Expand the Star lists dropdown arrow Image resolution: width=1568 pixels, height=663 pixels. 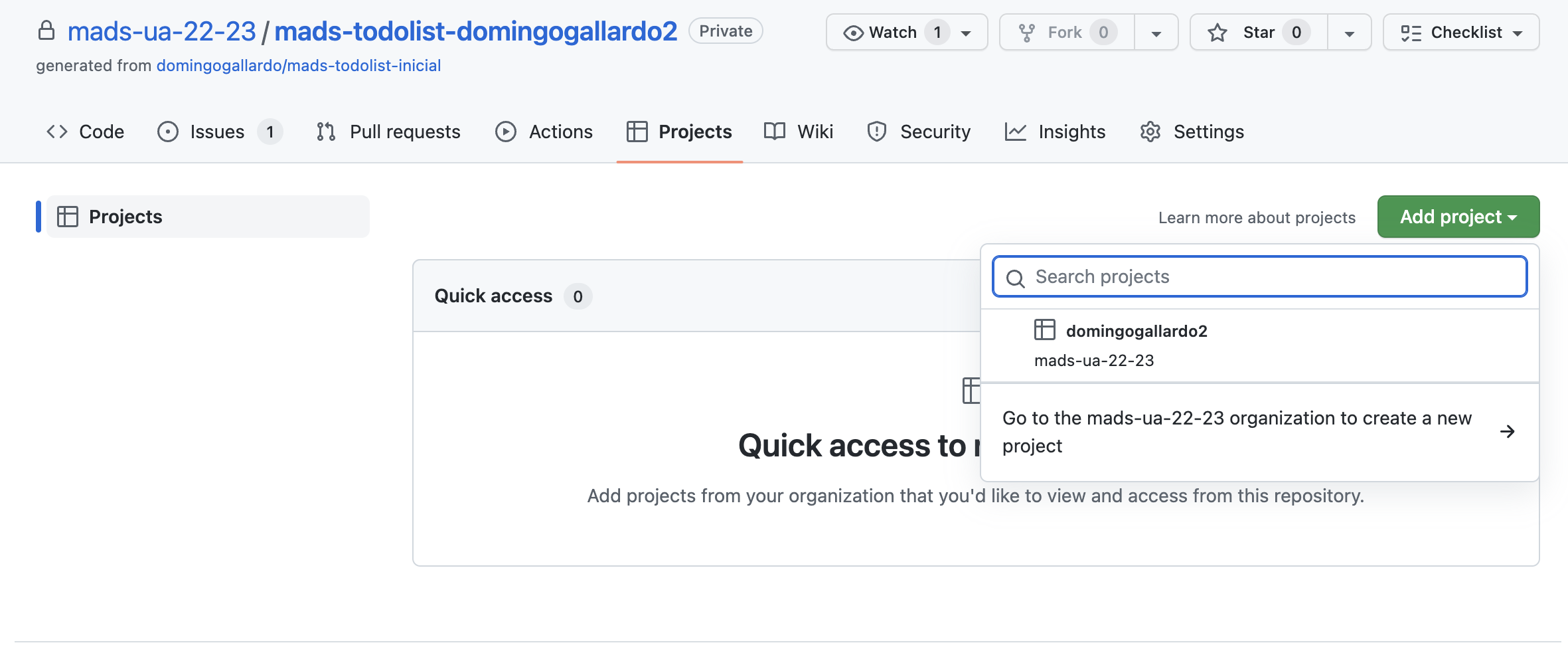click(x=1350, y=33)
